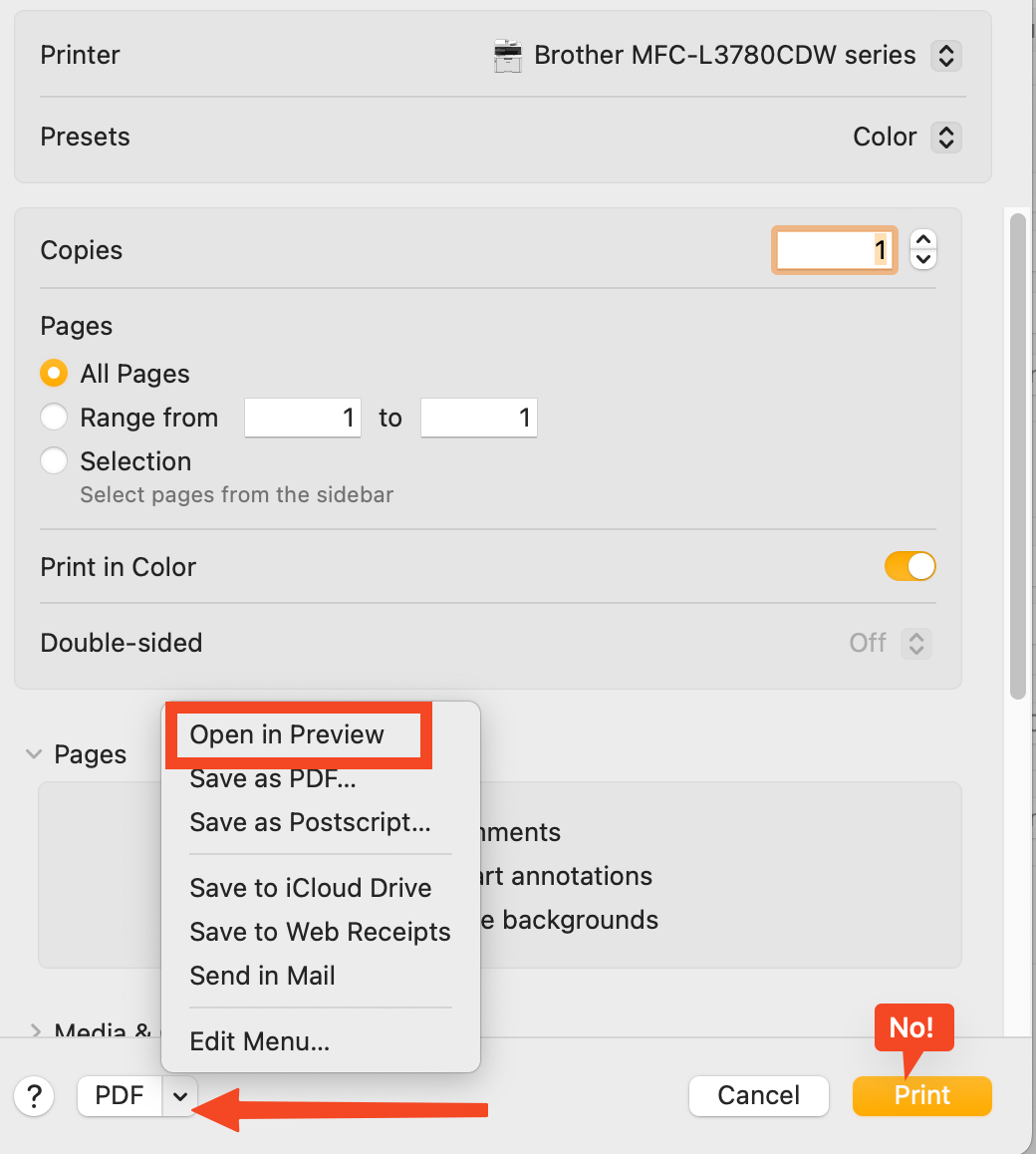
Task: Collapse the Pages disclosure section
Action: (x=34, y=755)
